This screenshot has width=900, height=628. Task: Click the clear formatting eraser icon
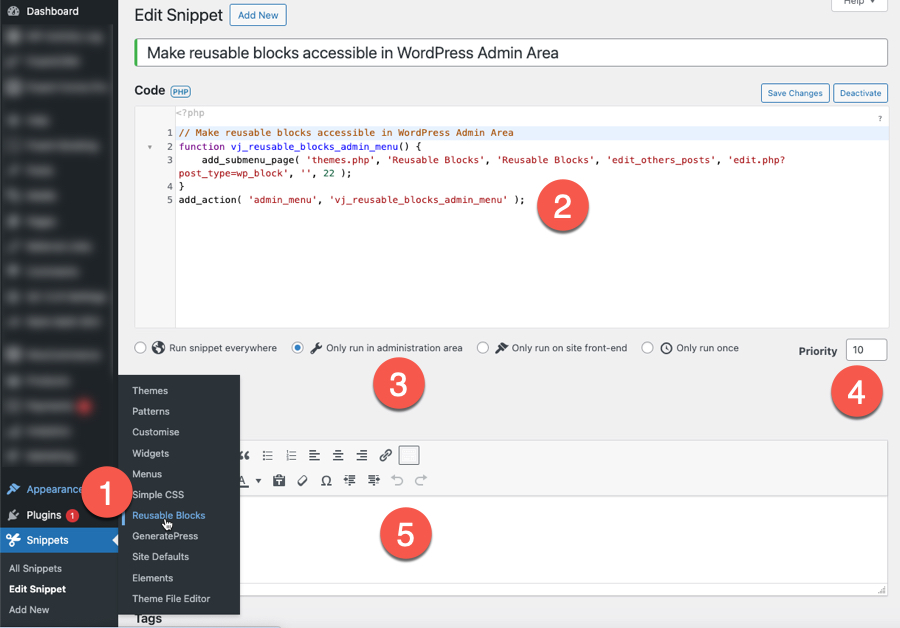click(302, 481)
